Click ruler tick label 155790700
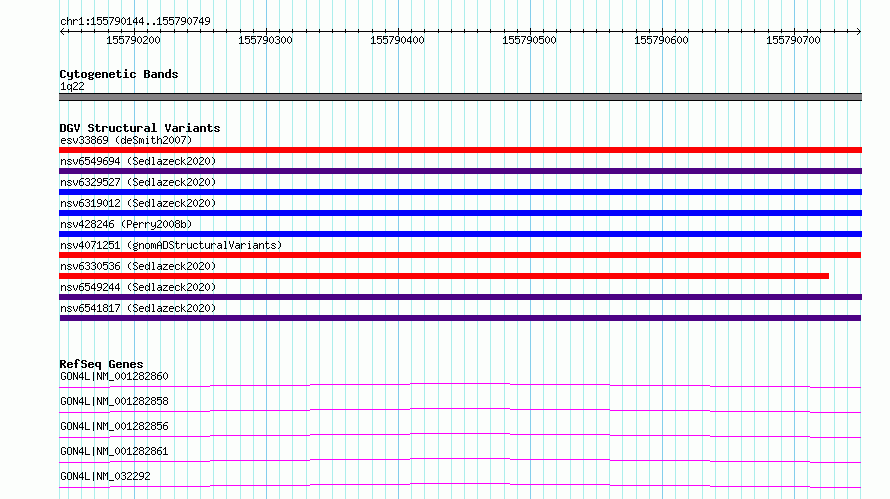 (793, 40)
